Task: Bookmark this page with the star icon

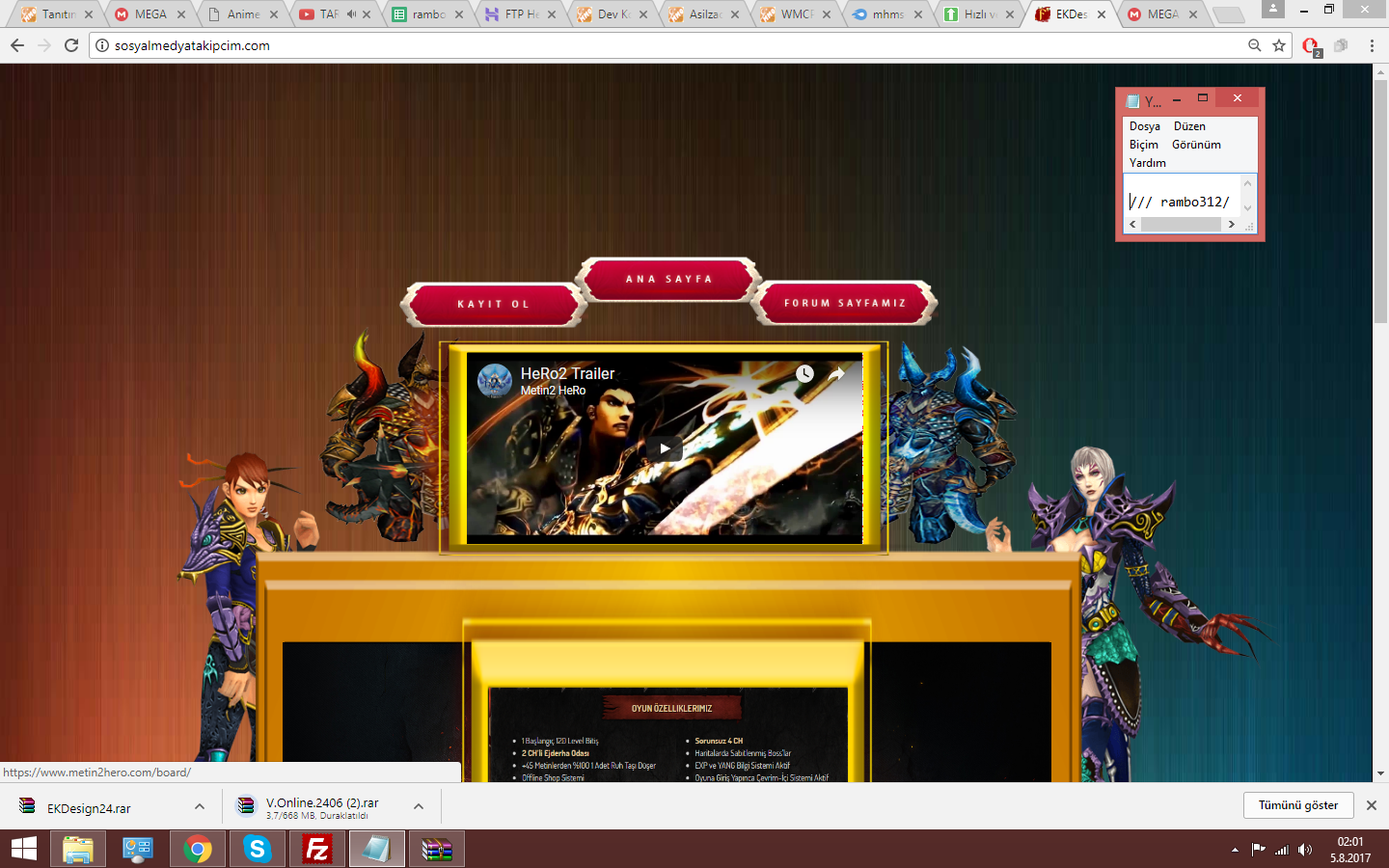Action: [1279, 45]
